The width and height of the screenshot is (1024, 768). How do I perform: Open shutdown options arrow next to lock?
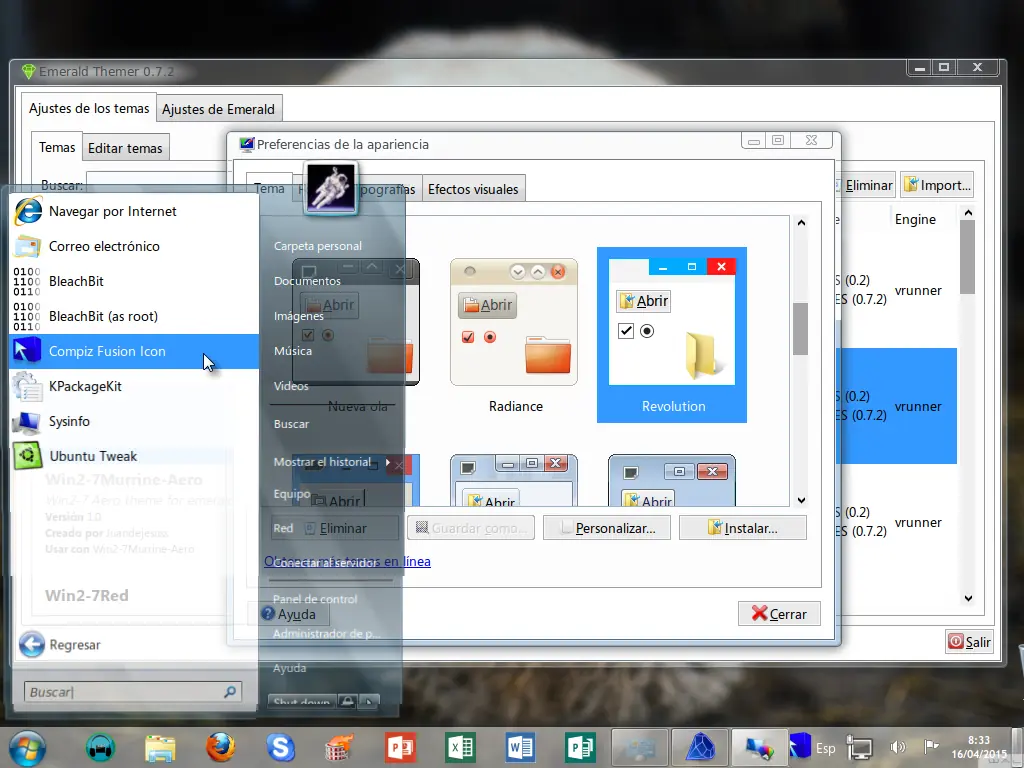pyautogui.click(x=369, y=702)
